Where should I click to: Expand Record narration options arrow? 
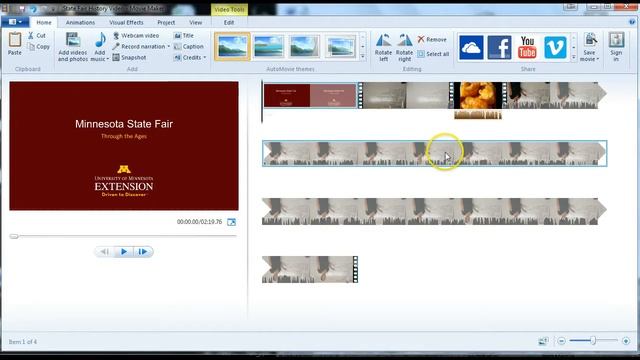pos(169,47)
